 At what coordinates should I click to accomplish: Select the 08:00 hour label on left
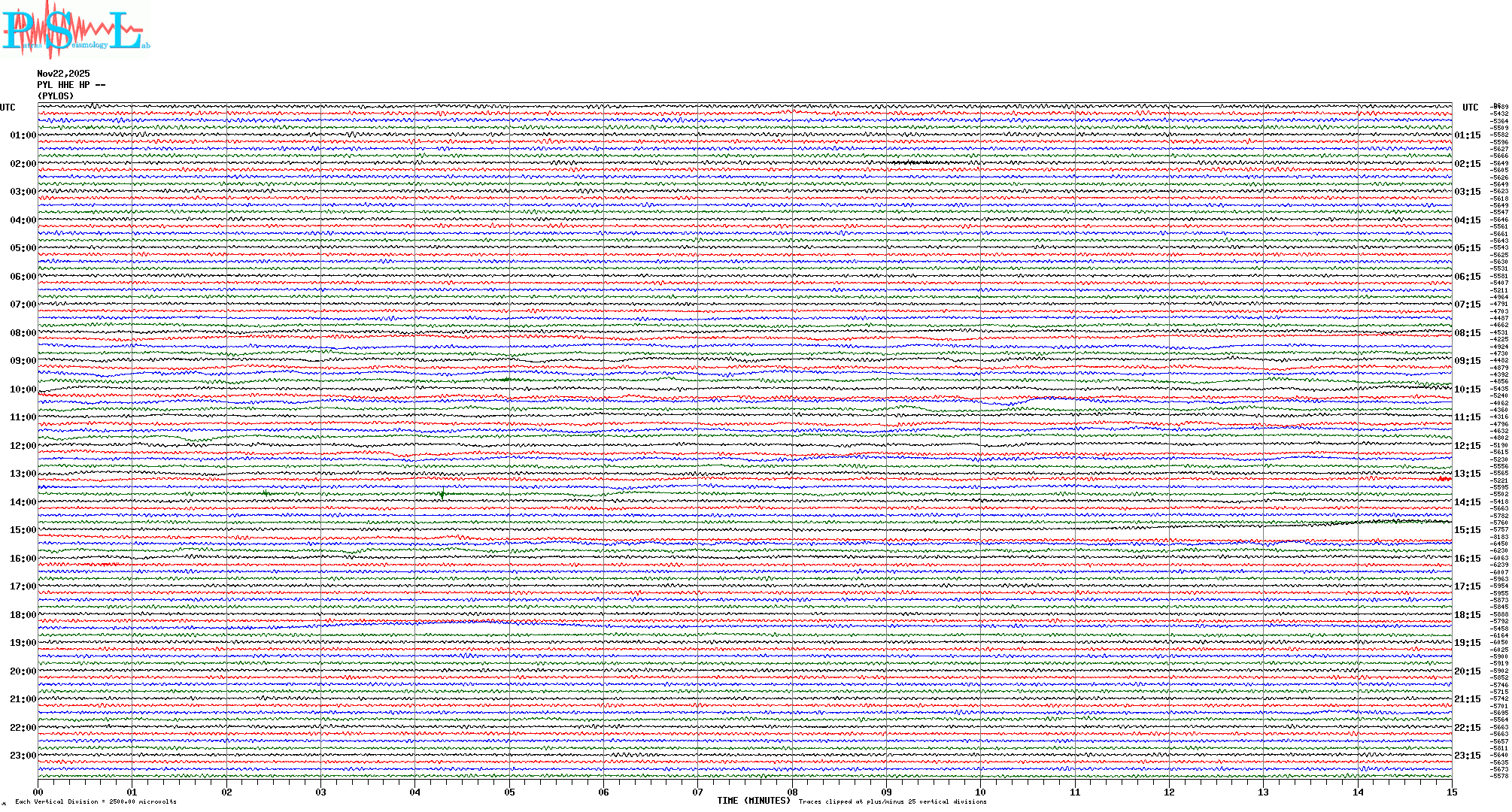coord(23,333)
